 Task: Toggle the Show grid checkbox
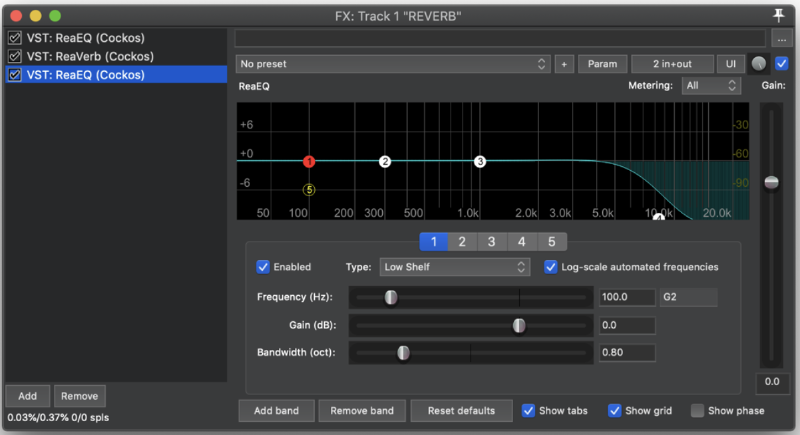tap(615, 411)
